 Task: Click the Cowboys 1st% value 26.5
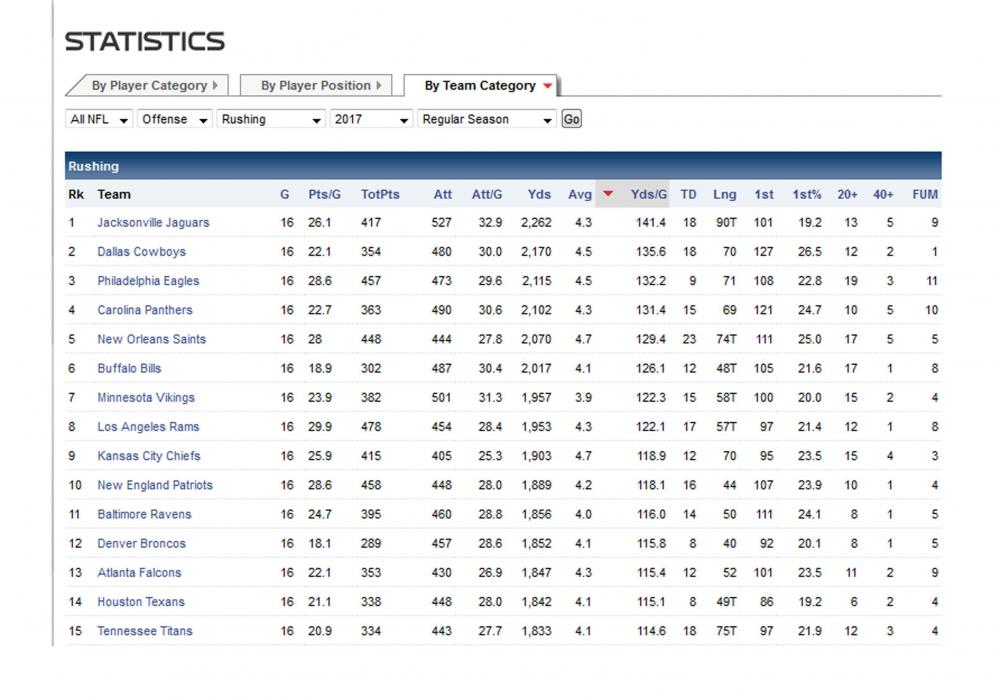pyautogui.click(x=809, y=252)
